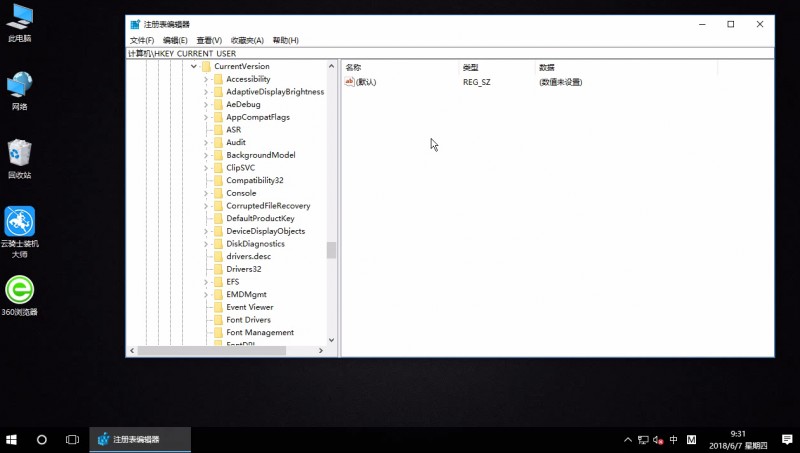
Task: Open the 帮助(H) menu
Action: coord(286,40)
